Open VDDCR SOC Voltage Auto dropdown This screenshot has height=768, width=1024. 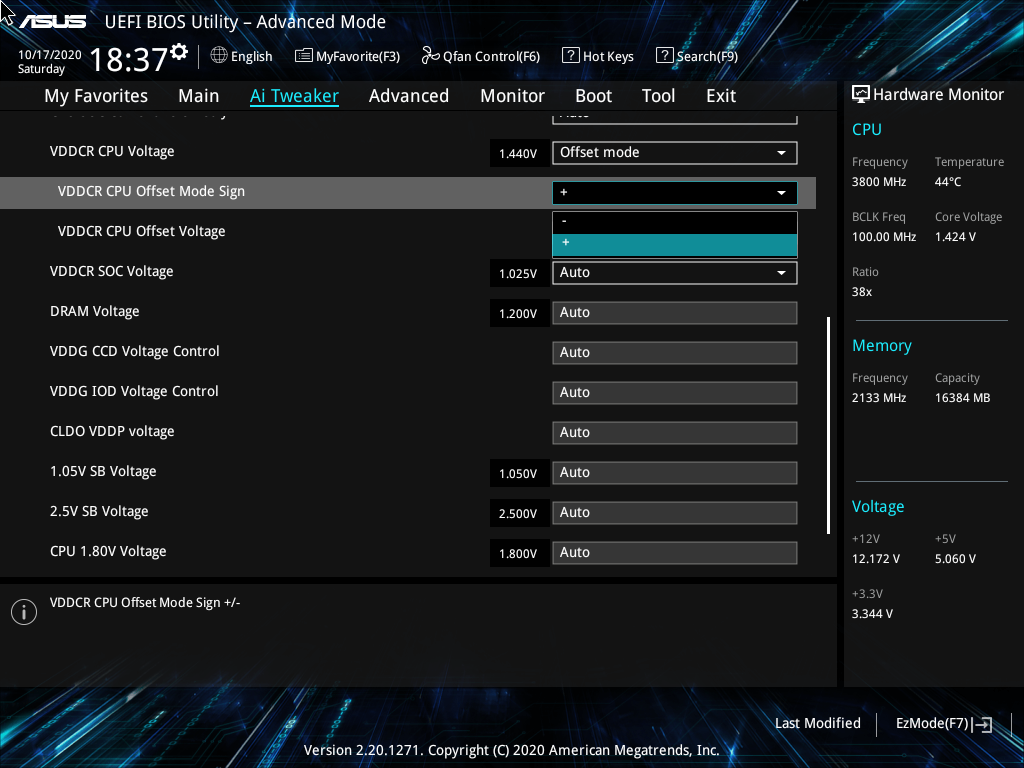(x=675, y=273)
